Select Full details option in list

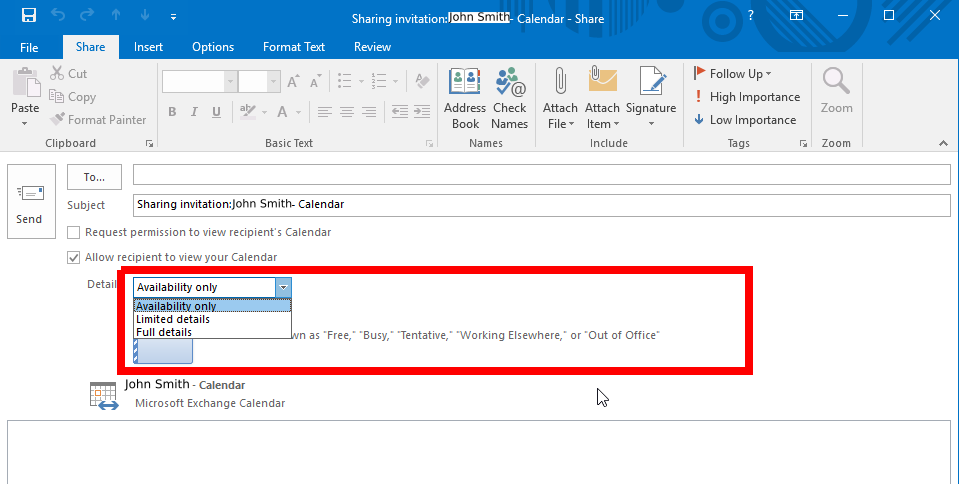164,332
